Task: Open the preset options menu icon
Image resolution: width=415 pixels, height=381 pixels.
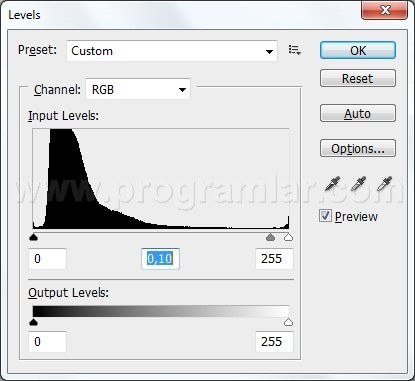Action: (x=295, y=50)
